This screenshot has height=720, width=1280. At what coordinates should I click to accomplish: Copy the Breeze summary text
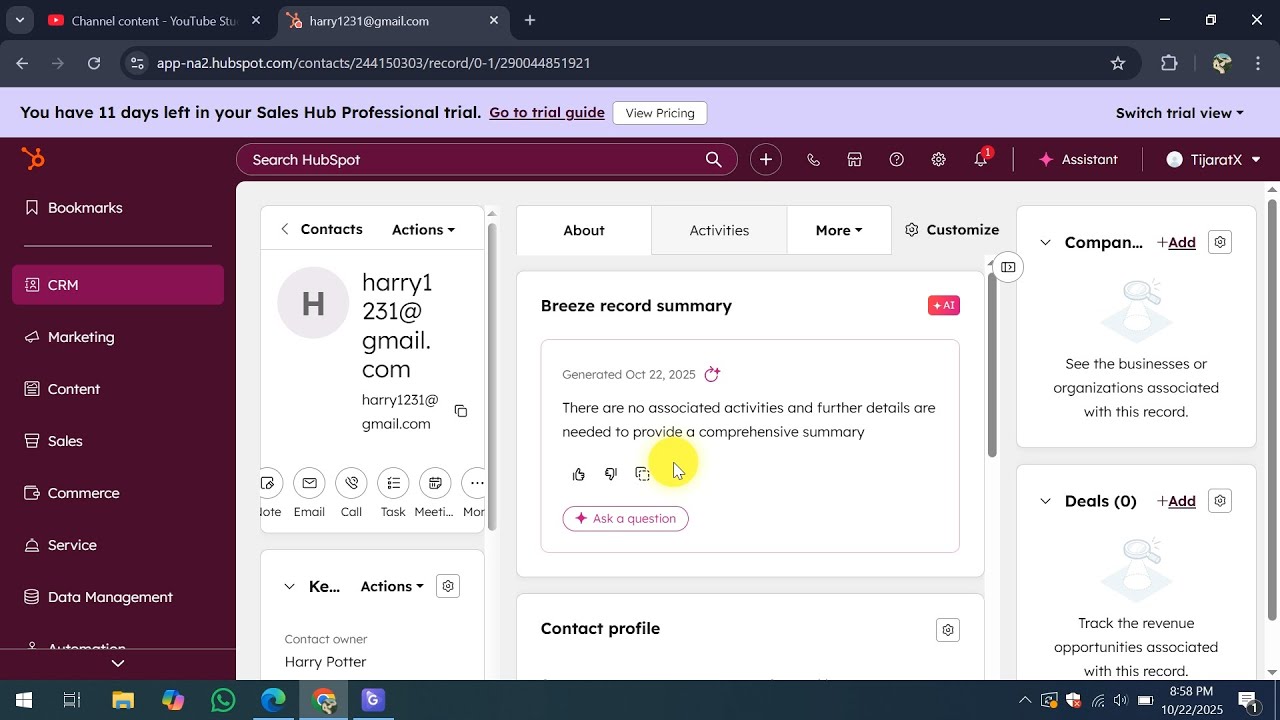tap(643, 474)
